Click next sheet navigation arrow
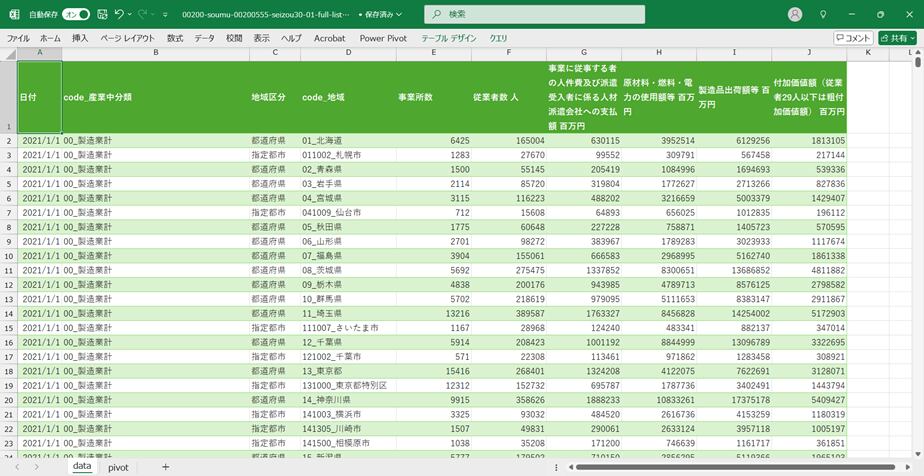 38,467
